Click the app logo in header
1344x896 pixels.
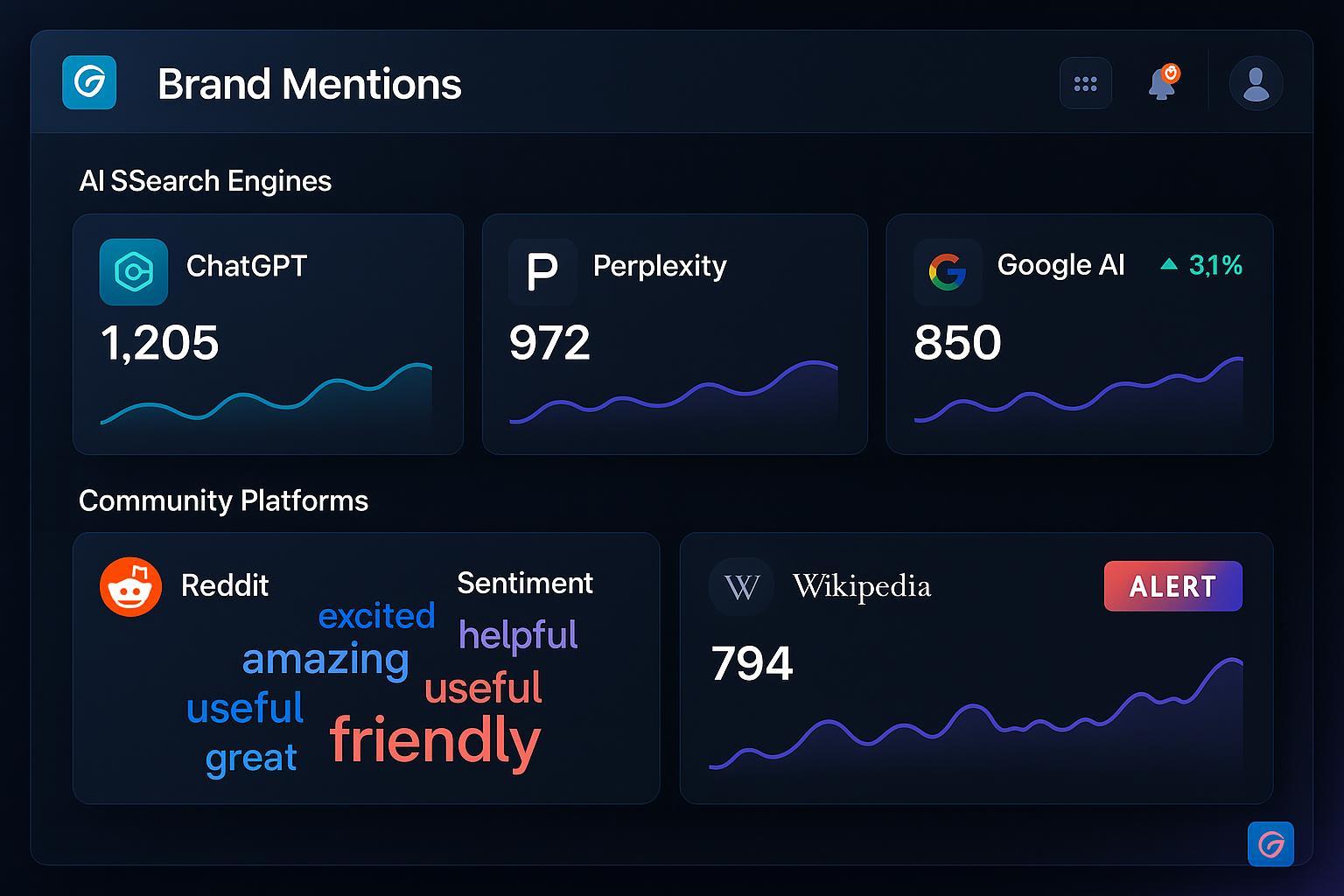point(89,83)
